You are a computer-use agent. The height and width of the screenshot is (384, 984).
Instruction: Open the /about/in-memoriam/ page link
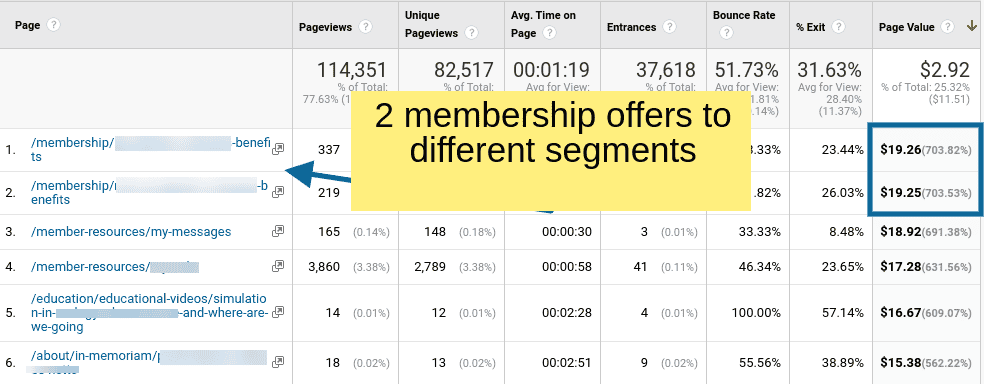[149, 362]
